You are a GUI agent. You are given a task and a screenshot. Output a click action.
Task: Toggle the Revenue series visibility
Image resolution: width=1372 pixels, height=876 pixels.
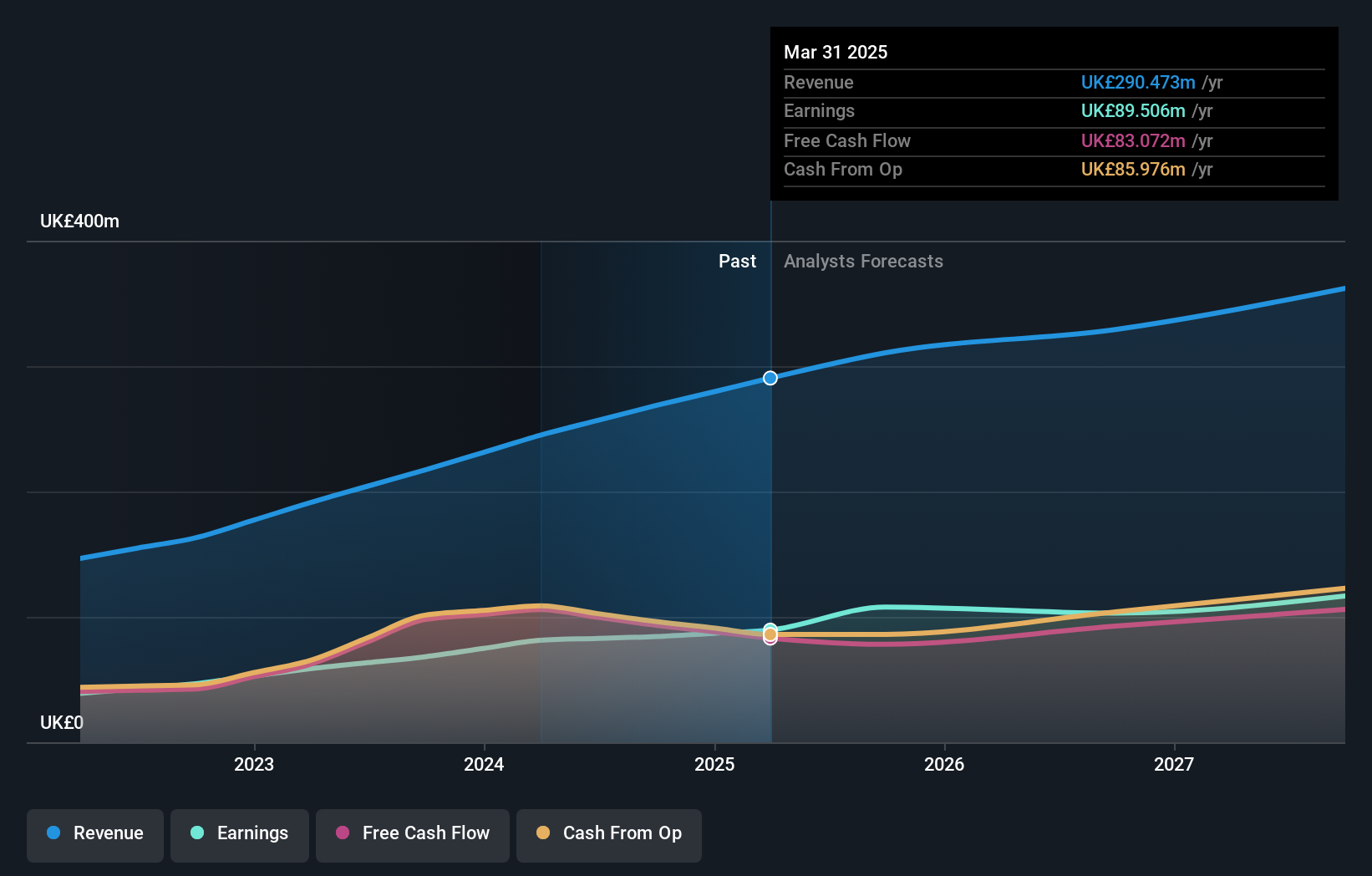tap(94, 835)
